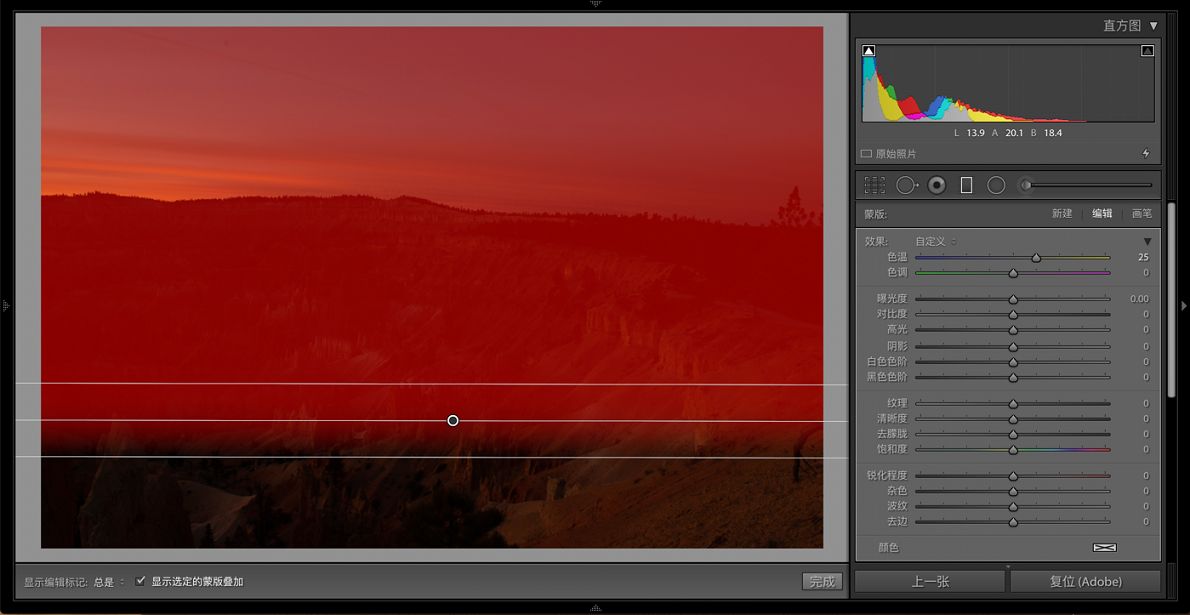The width and height of the screenshot is (1190, 615).
Task: Open the 效果 自定义 preset dropdown
Action: pos(936,241)
